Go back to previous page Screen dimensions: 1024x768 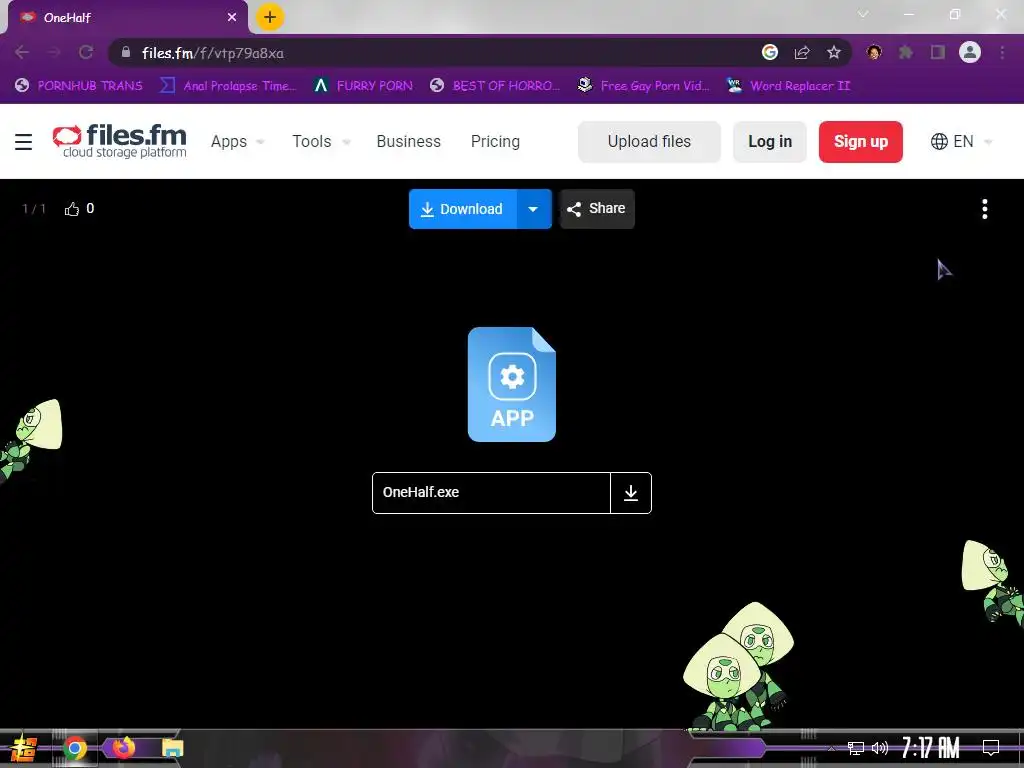point(22,52)
